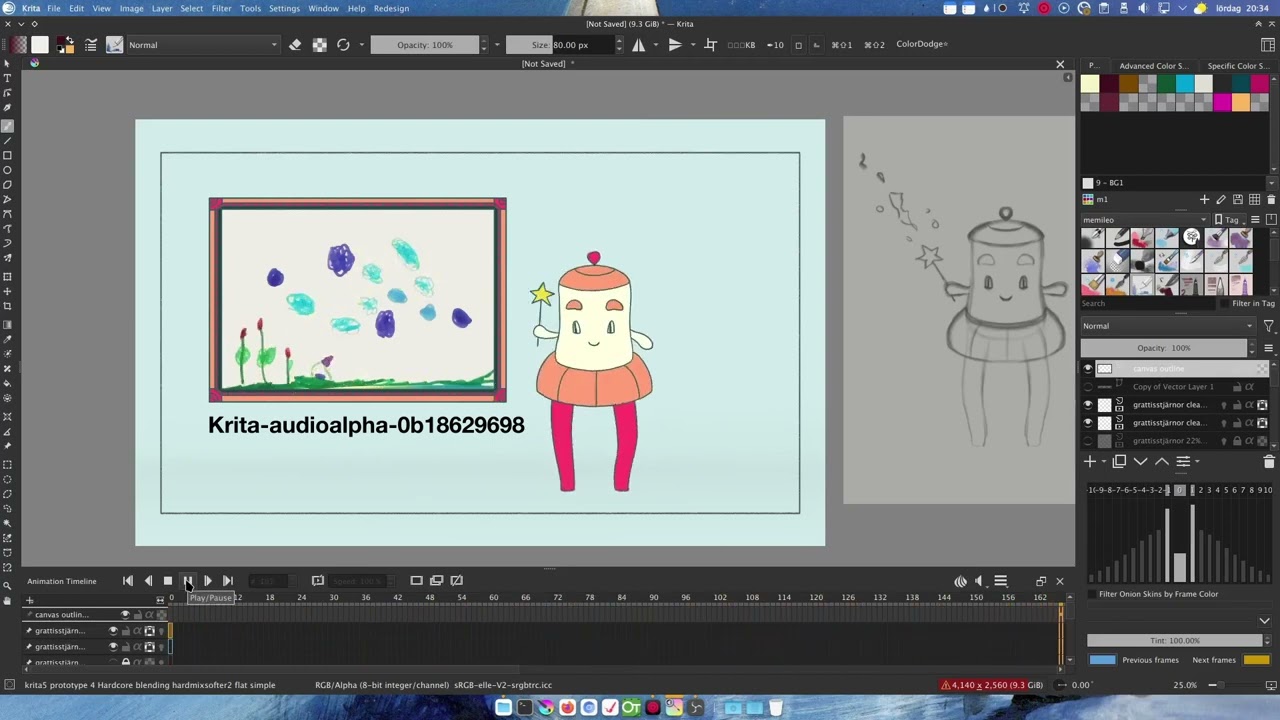Click the horizontal mirror tool icon

click(x=638, y=45)
